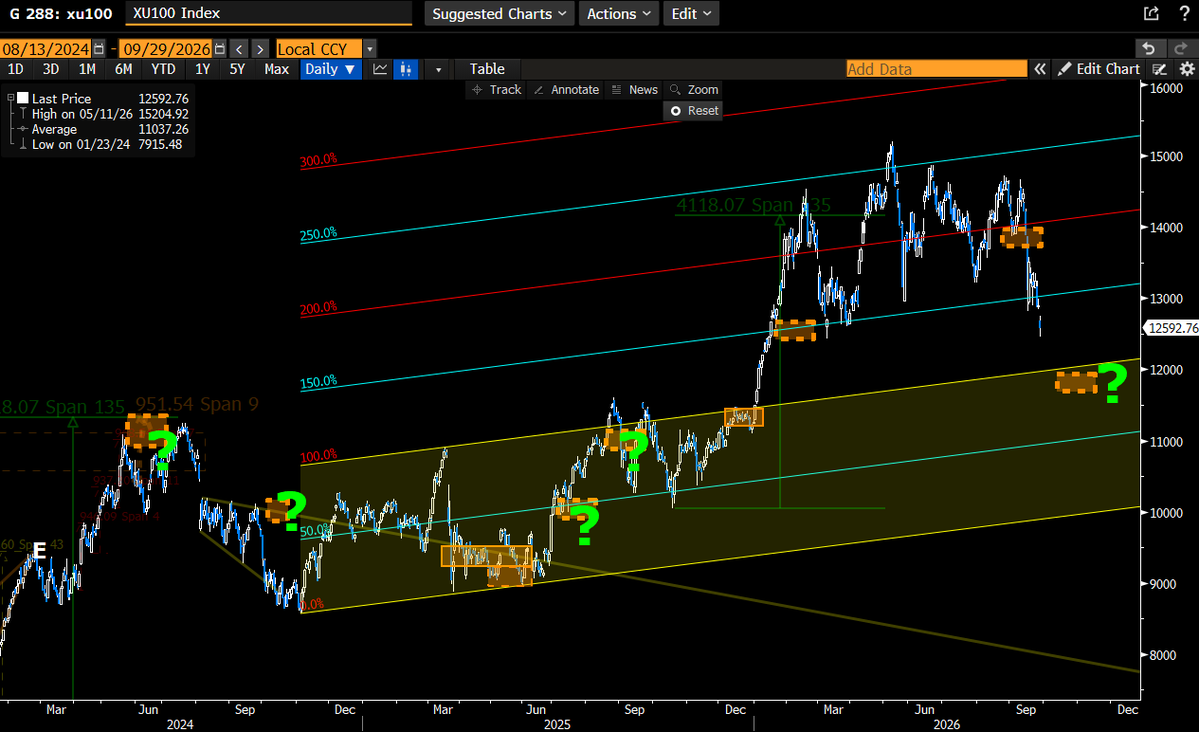This screenshot has height=732, width=1199.
Task: Open the end date calendar picker
Action: coord(219,49)
